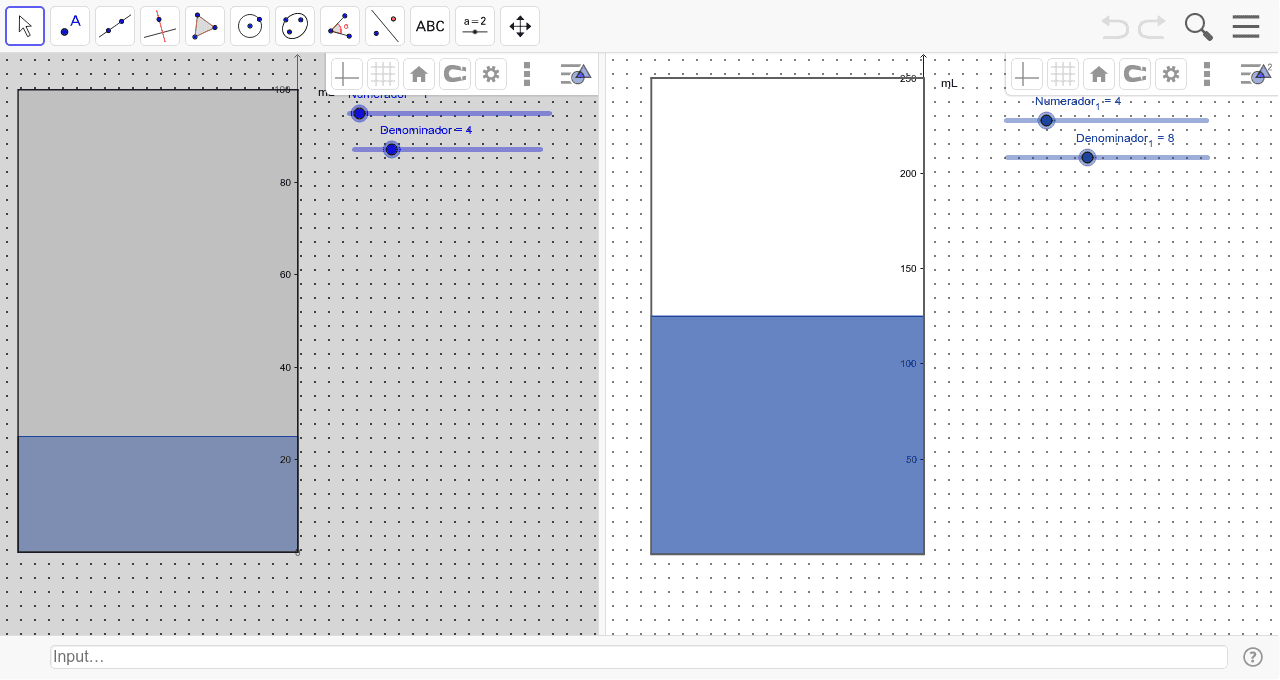This screenshot has width=1280, height=680.
Task: Select the Point tool
Action: tap(70, 26)
